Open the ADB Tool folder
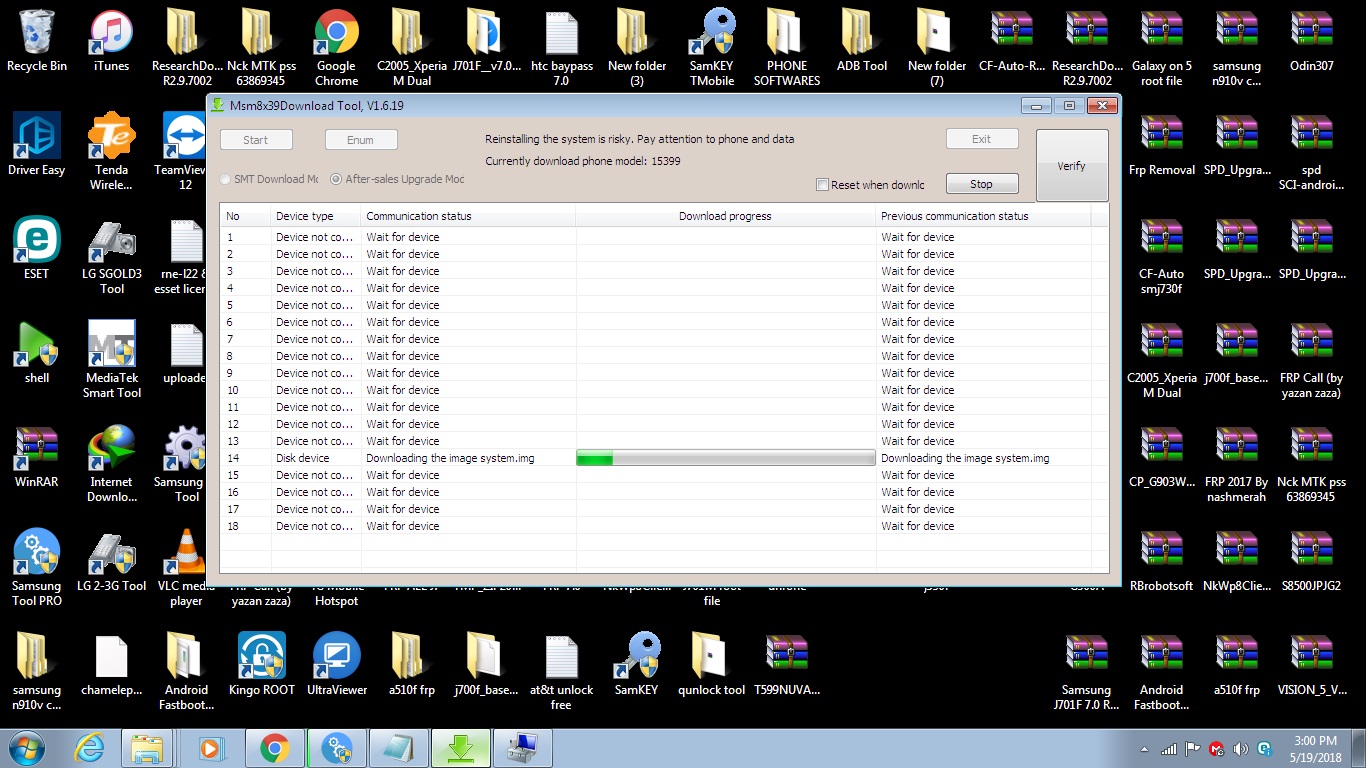The image size is (1366, 768). 862,42
